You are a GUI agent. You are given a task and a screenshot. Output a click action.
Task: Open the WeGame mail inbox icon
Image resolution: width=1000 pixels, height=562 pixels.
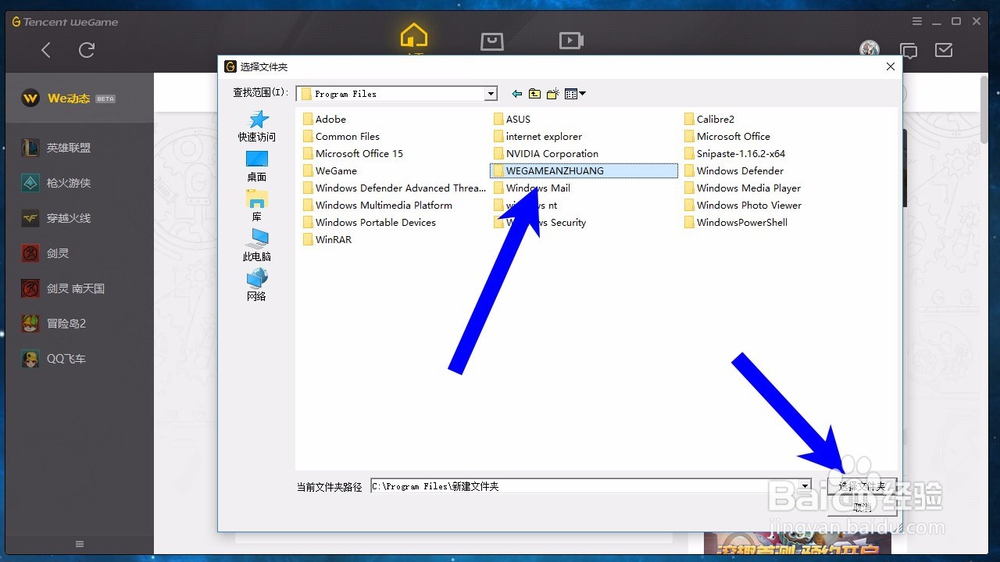944,50
